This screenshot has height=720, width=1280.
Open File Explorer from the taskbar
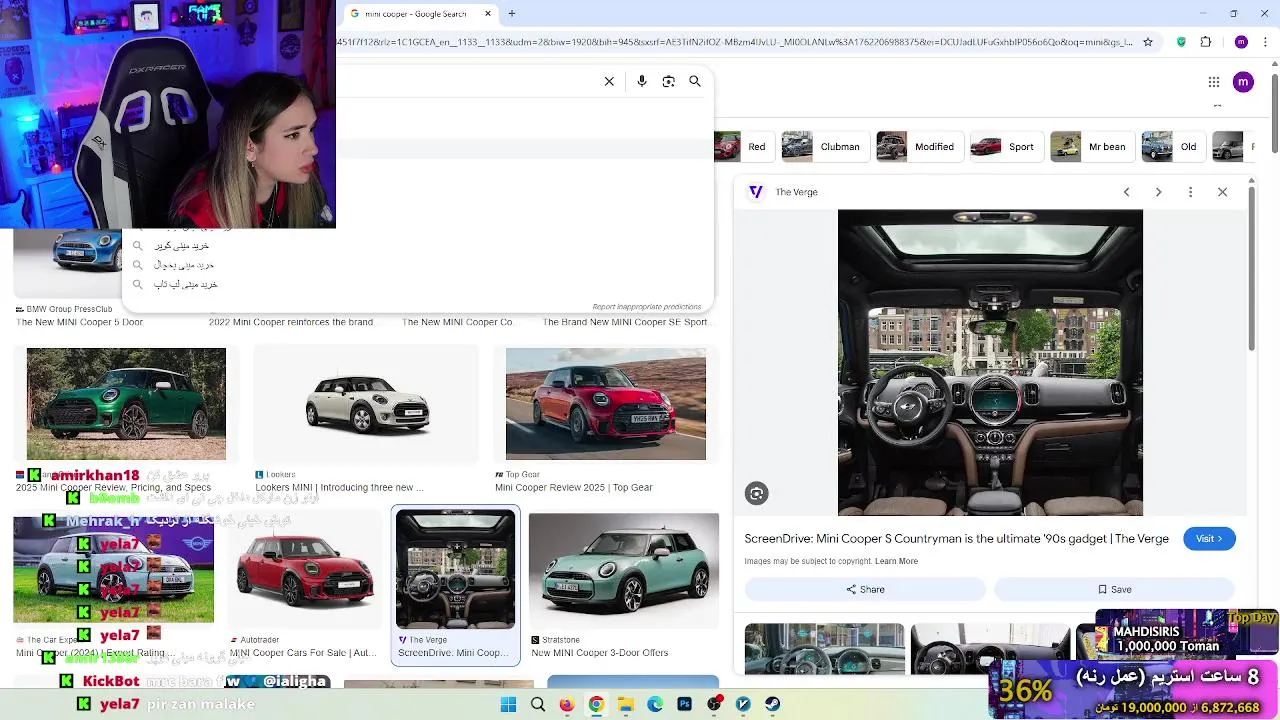[x=626, y=704]
